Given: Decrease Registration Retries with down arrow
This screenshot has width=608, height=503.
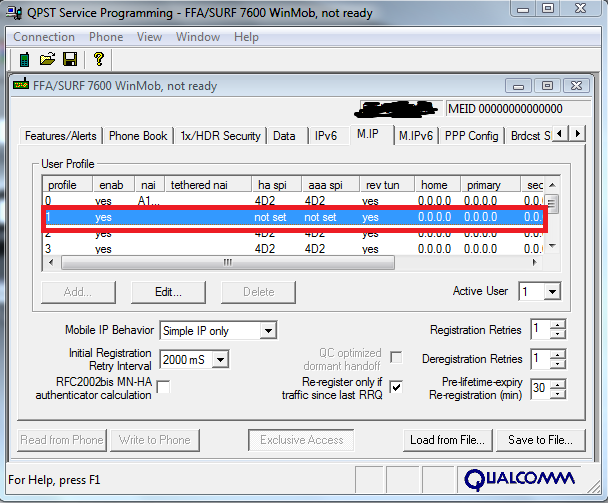Looking at the screenshot, I should coord(558,334).
